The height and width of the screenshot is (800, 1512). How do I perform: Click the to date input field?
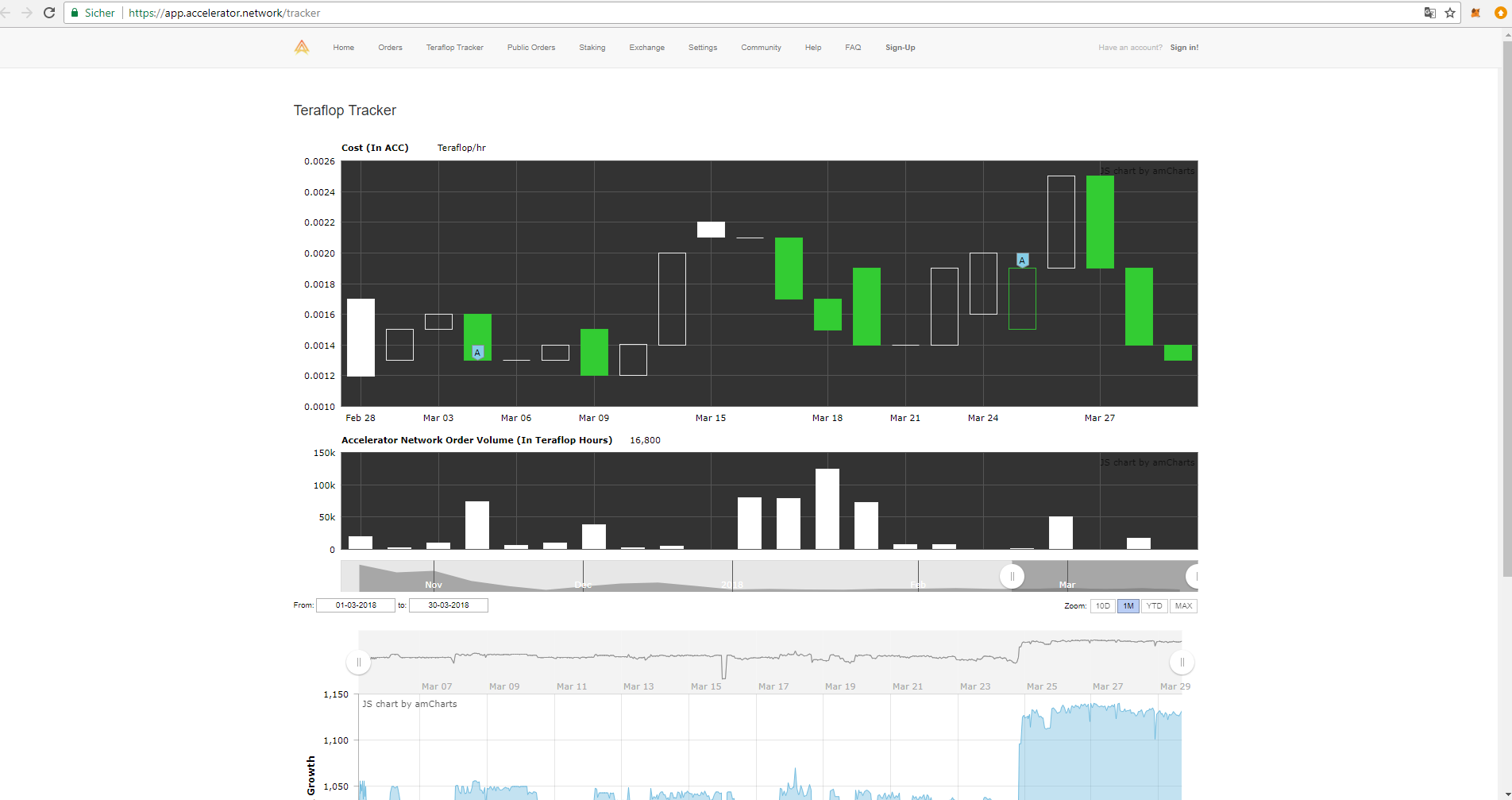449,605
